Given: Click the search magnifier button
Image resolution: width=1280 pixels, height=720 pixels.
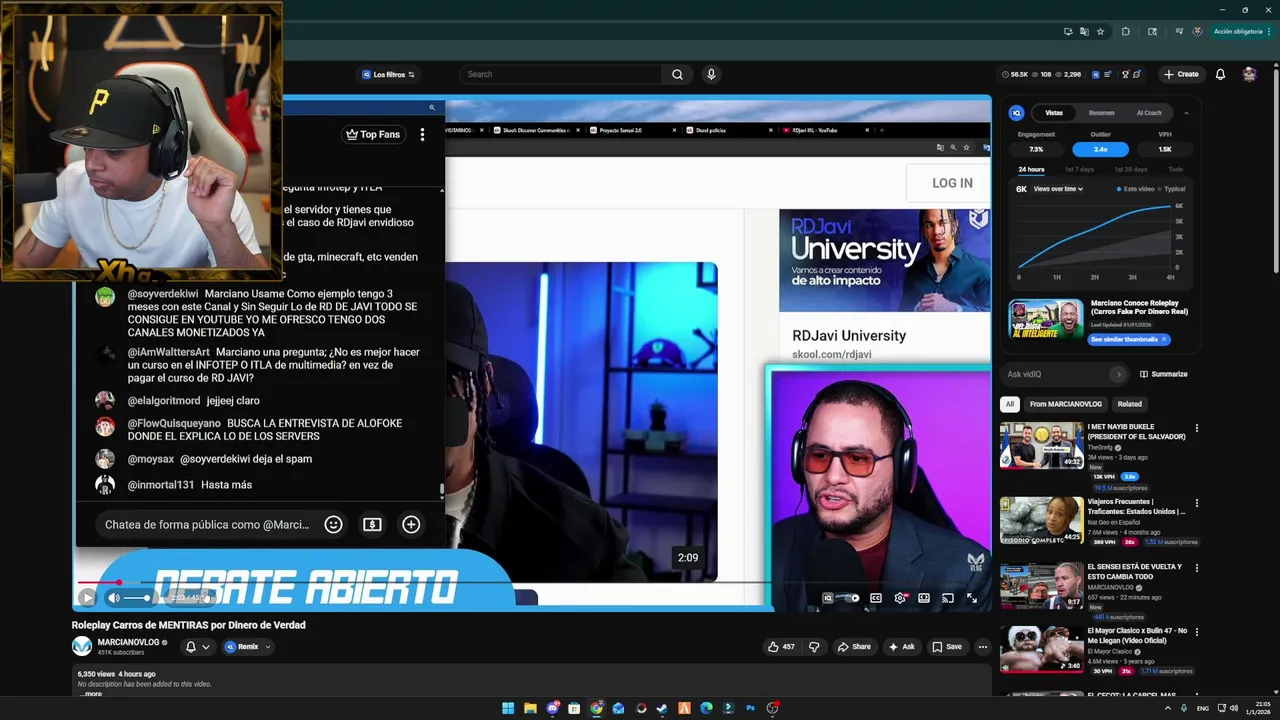Looking at the screenshot, I should pyautogui.click(x=677, y=74).
